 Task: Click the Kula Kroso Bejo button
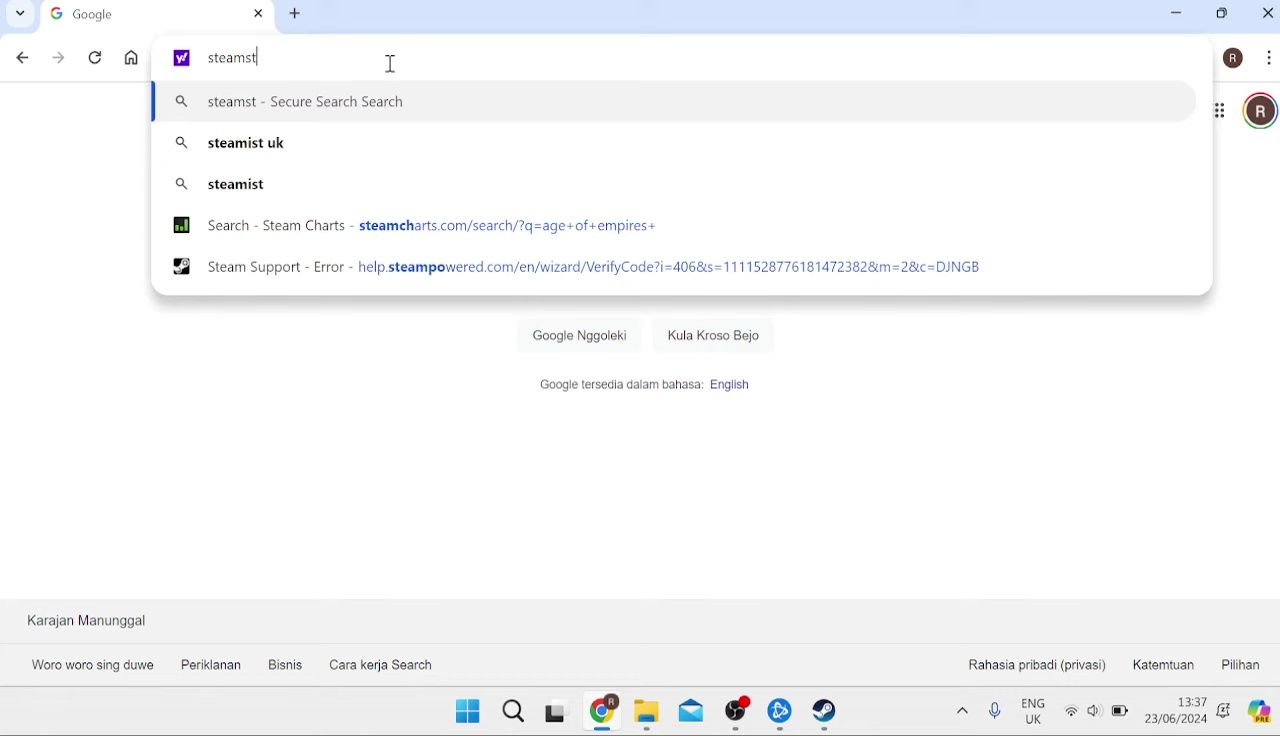713,335
